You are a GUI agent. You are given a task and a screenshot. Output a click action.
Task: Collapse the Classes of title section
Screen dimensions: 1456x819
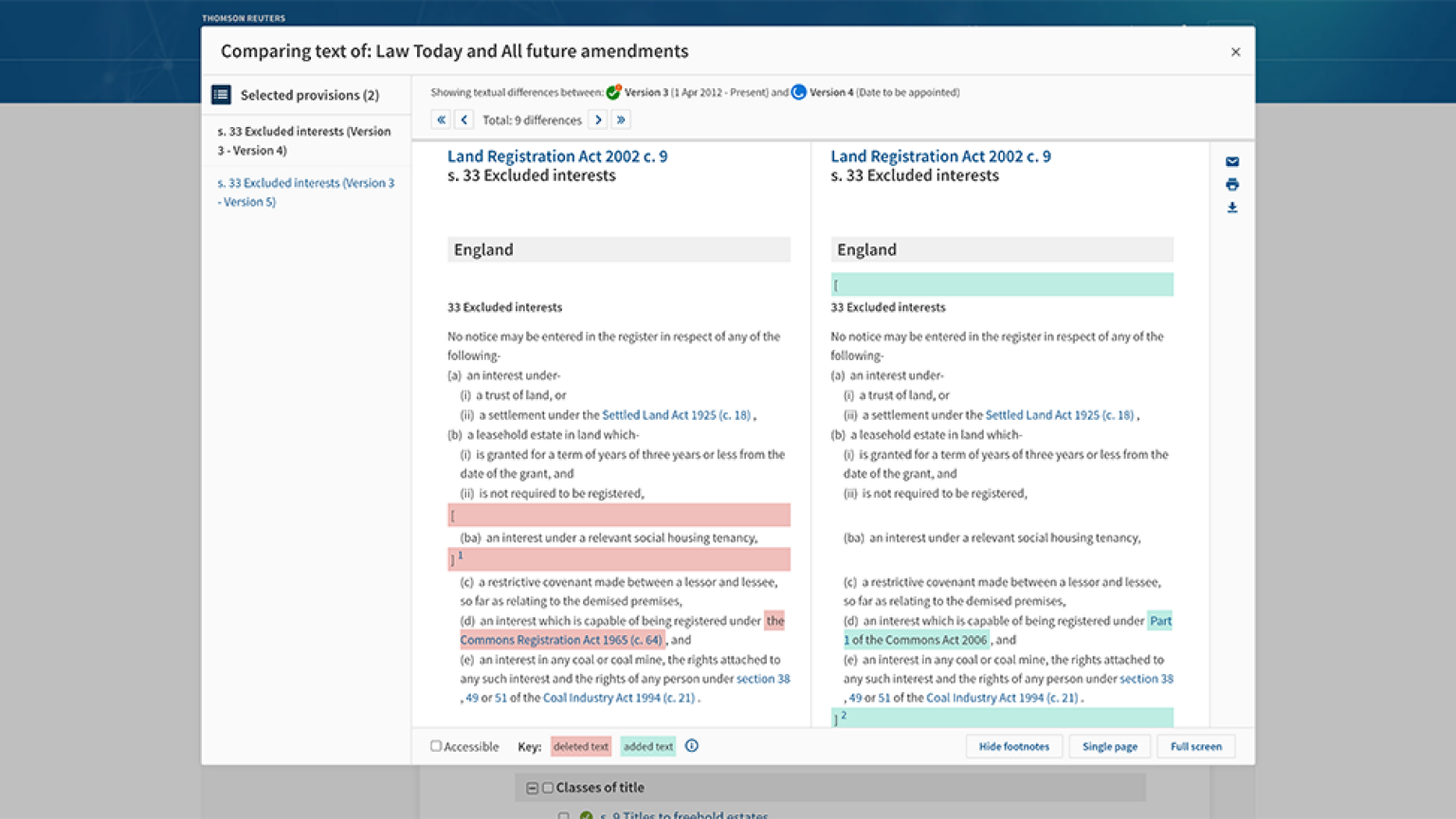pos(532,788)
